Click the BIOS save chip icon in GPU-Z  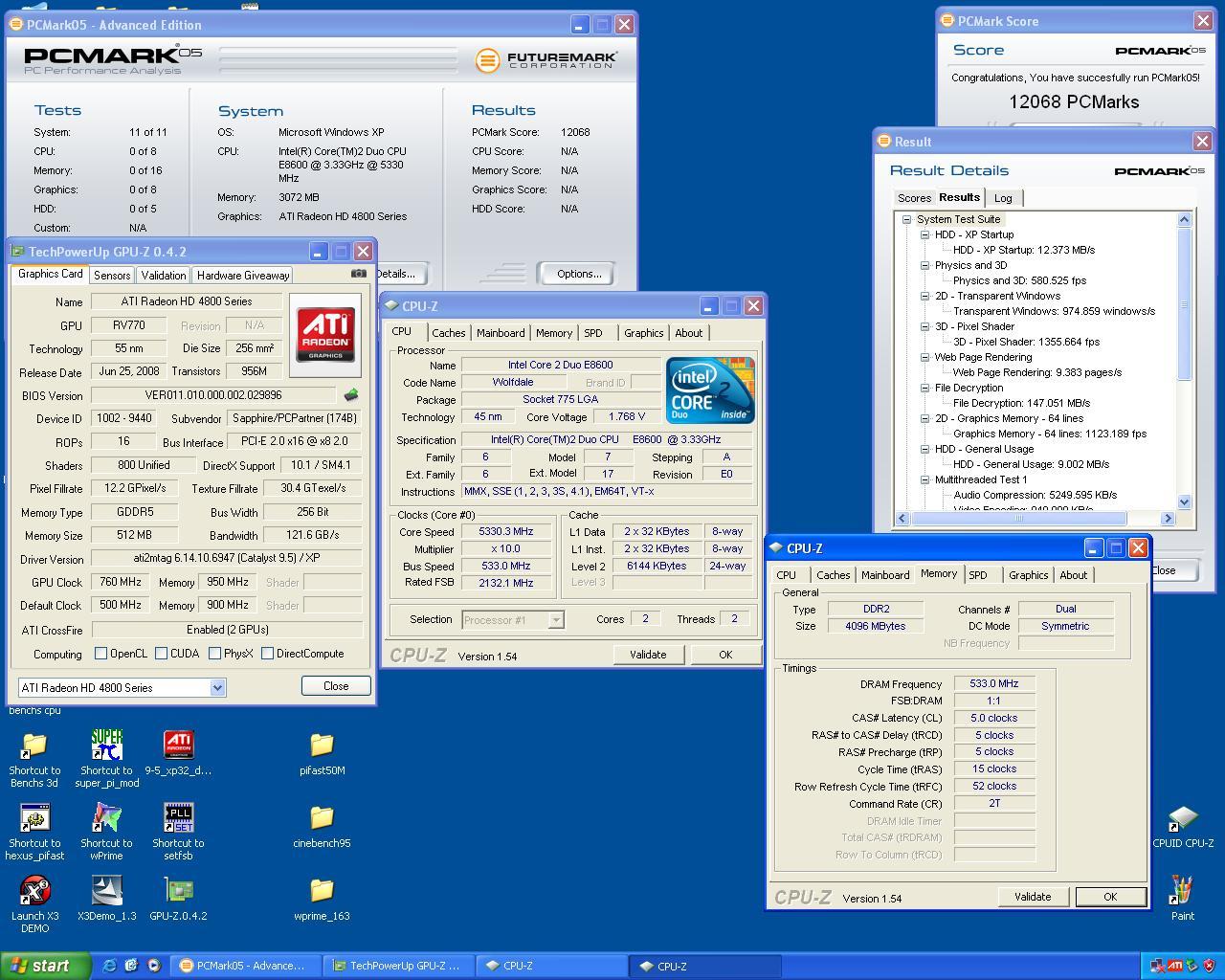351,395
